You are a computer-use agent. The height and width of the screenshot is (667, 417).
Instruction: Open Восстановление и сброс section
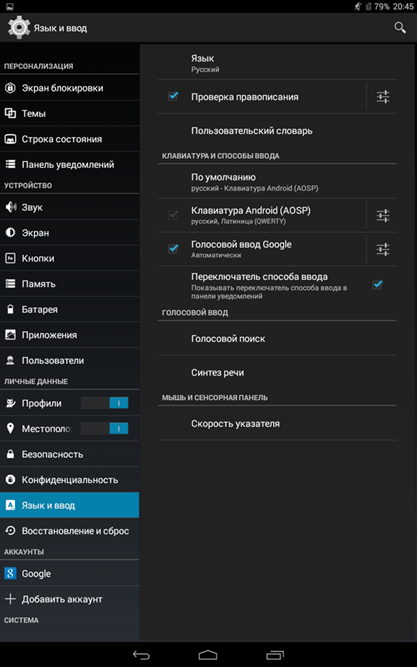point(70,531)
